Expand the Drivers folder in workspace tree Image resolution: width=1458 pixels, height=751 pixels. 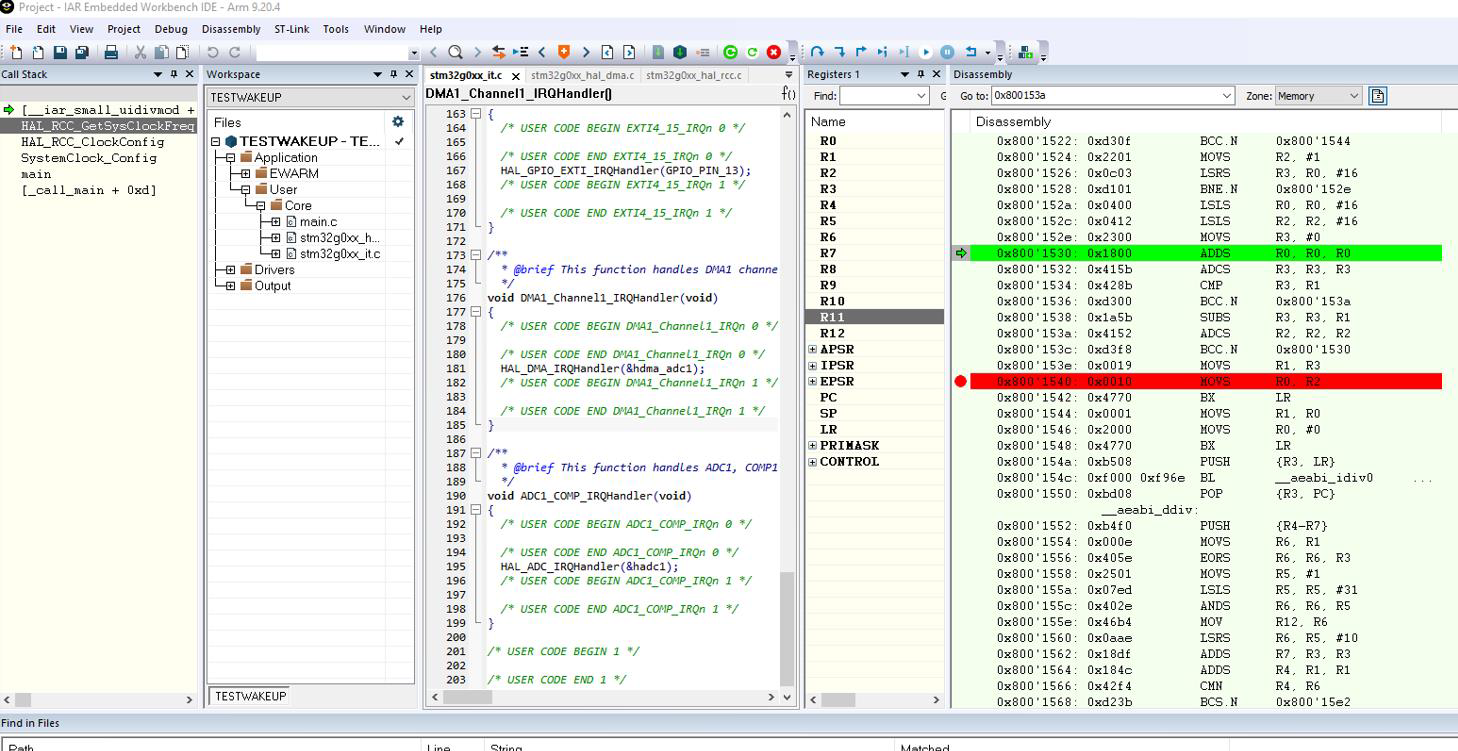click(x=230, y=270)
